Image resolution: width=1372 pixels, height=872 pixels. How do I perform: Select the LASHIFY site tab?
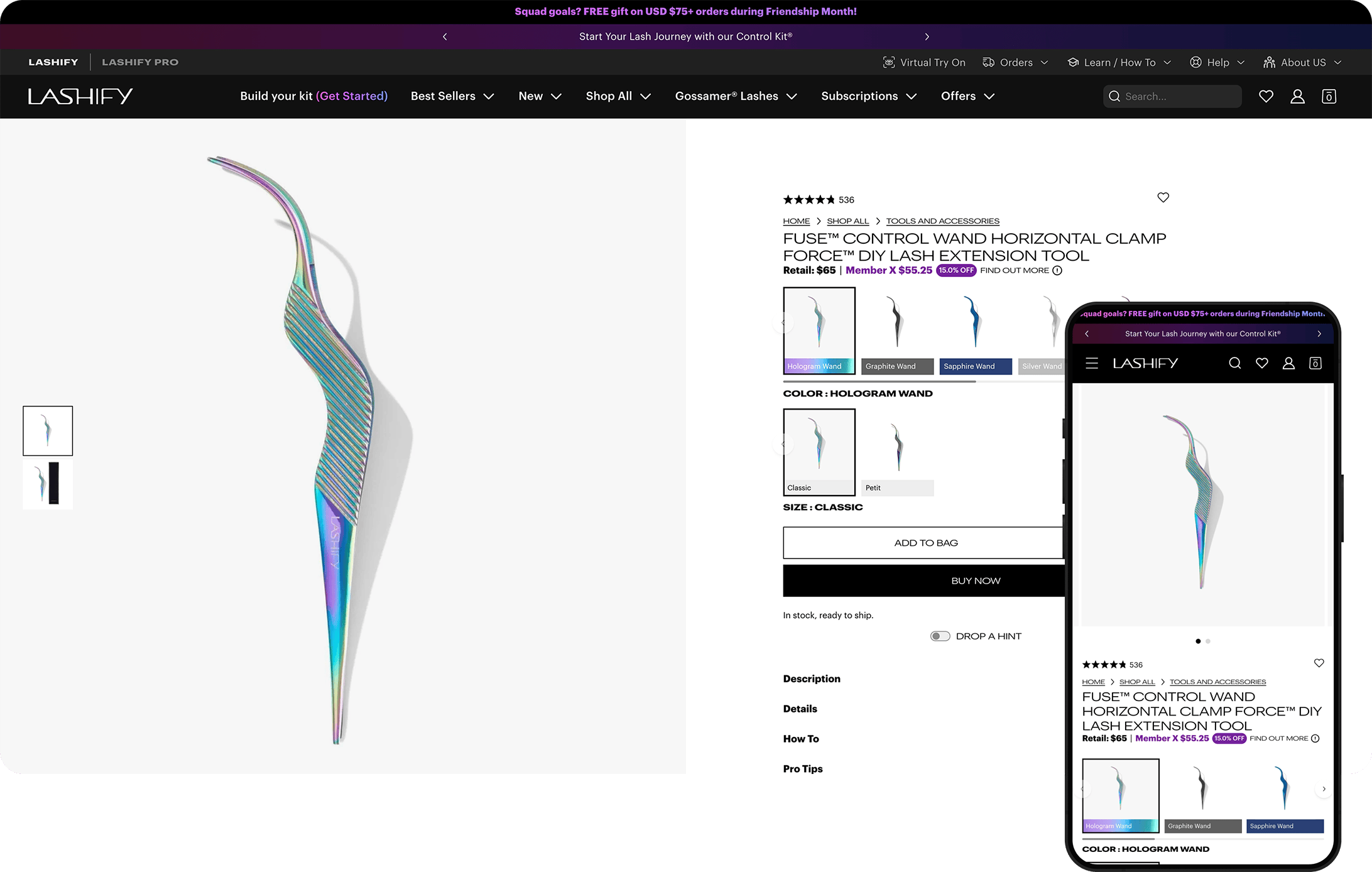click(53, 62)
